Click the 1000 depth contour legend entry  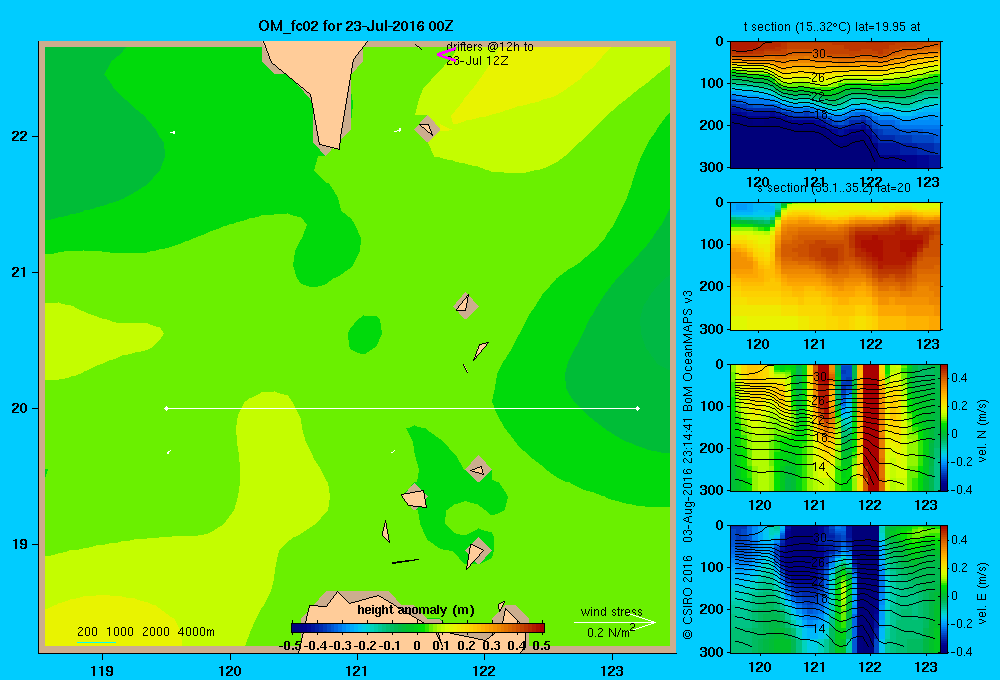(120, 632)
